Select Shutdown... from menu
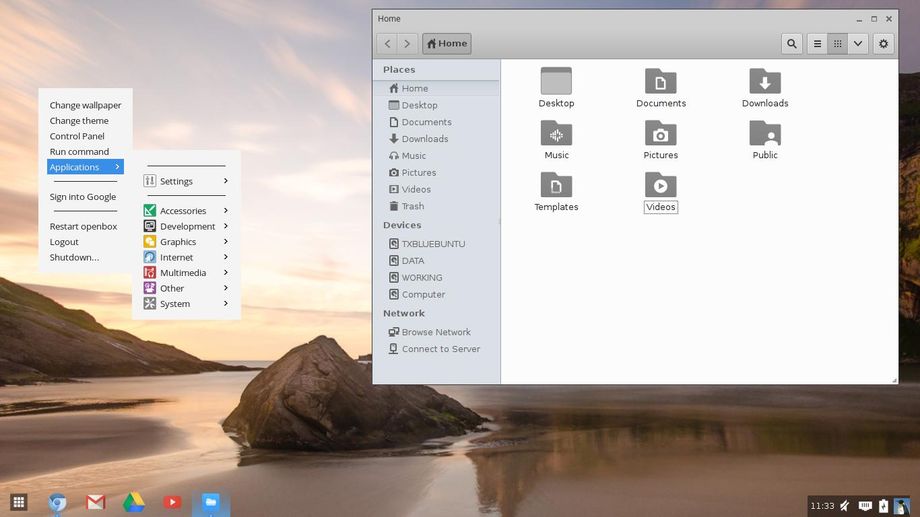Image resolution: width=920 pixels, height=517 pixels. 85,257
